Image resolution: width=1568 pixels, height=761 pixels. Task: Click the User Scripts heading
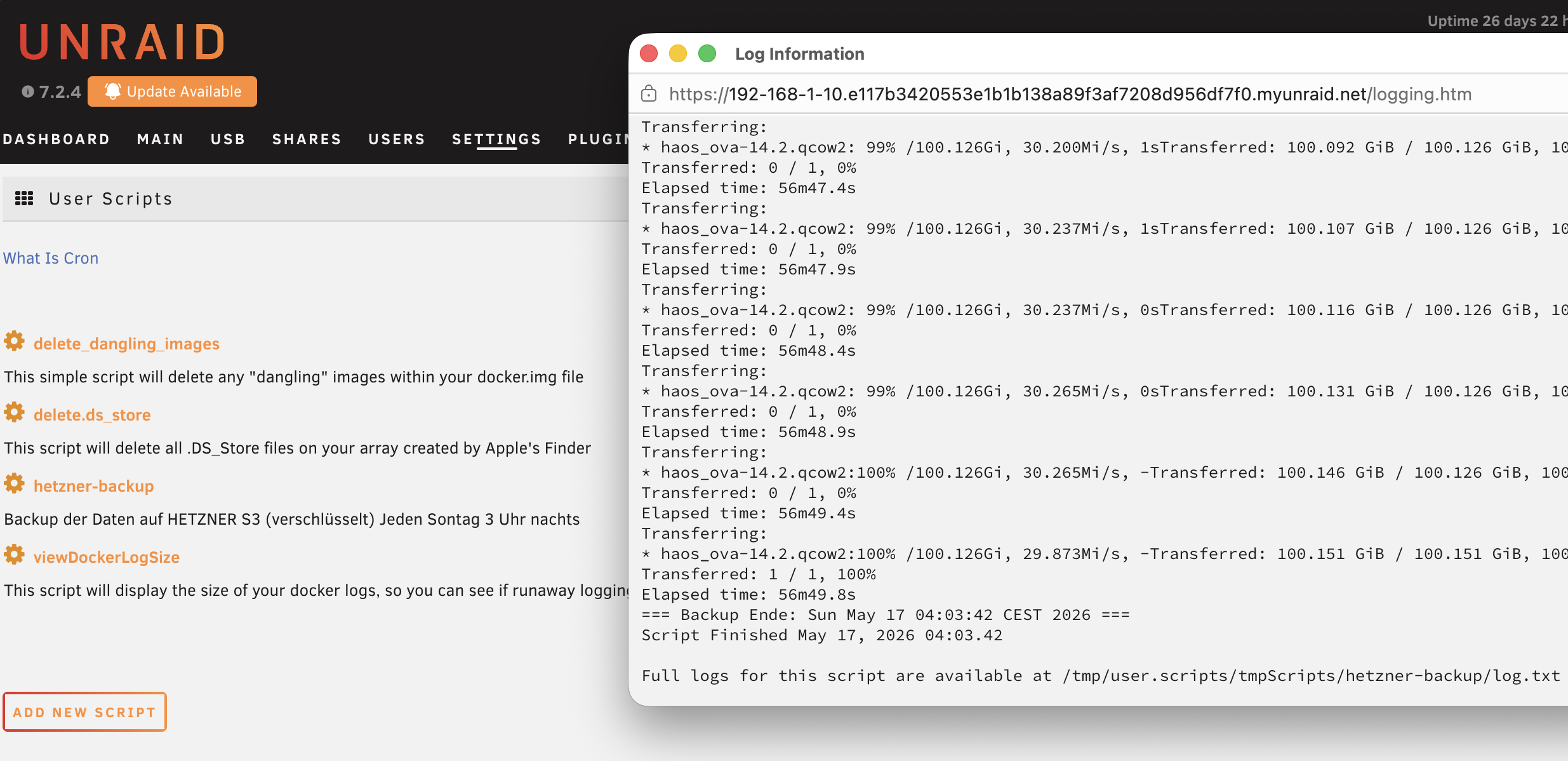click(x=111, y=199)
